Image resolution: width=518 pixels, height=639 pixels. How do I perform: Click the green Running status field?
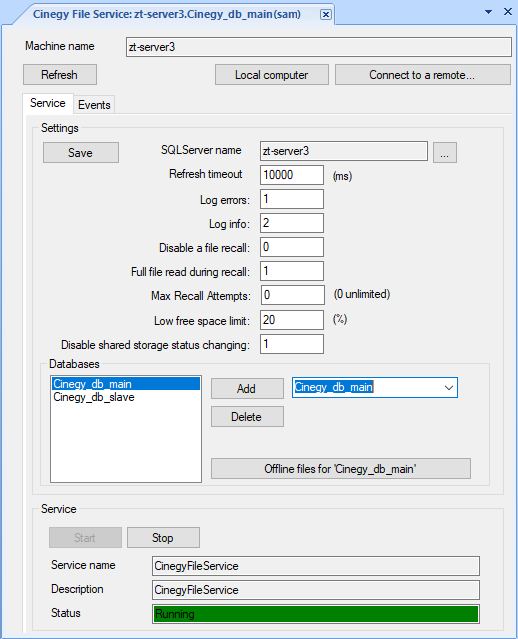click(x=316, y=614)
